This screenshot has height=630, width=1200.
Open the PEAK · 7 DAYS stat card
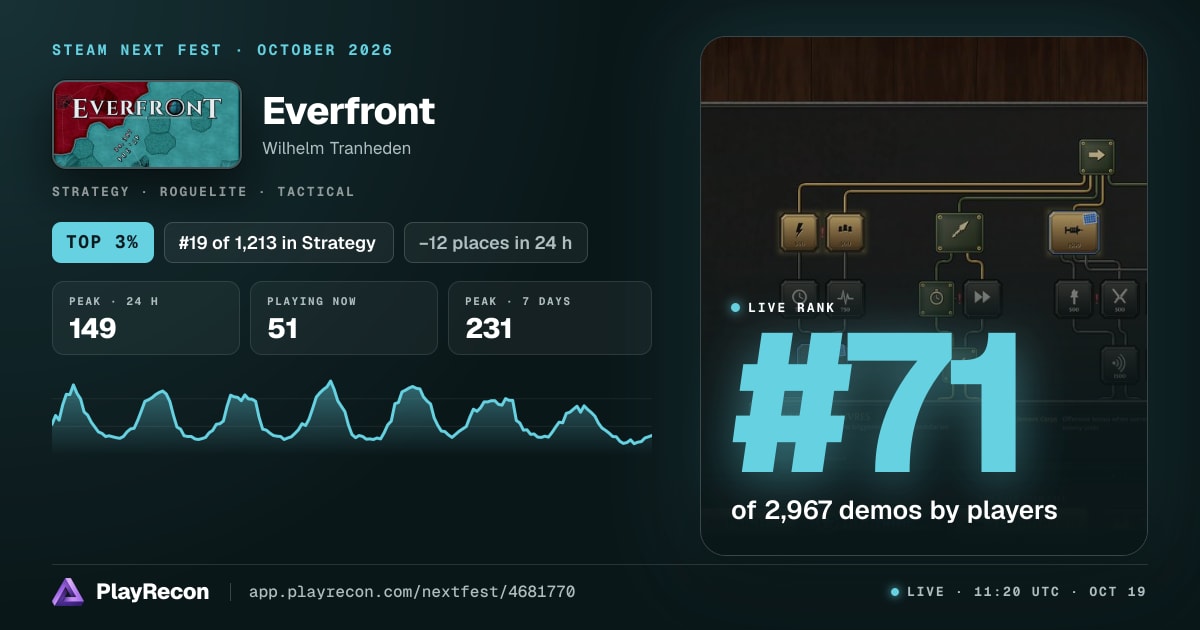point(550,318)
